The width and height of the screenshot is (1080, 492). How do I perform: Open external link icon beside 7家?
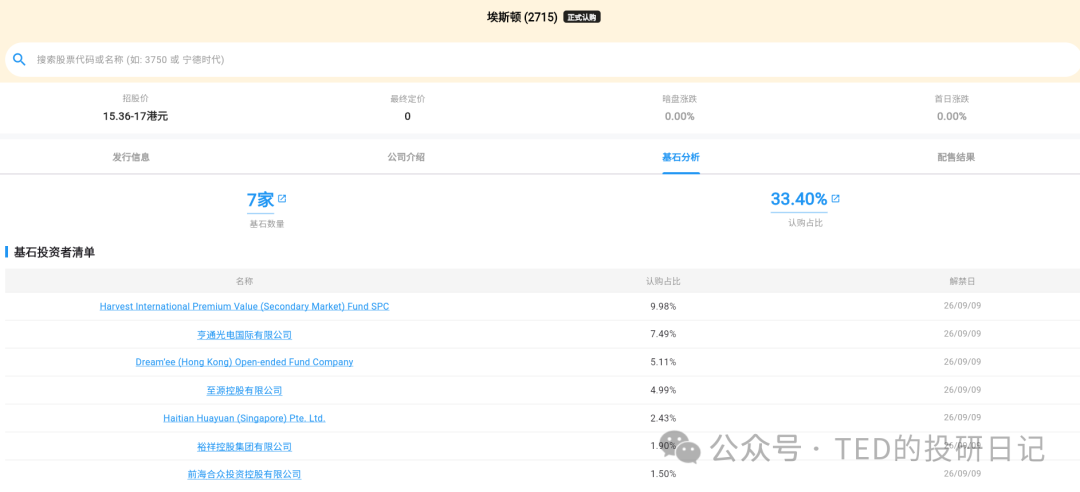282,198
